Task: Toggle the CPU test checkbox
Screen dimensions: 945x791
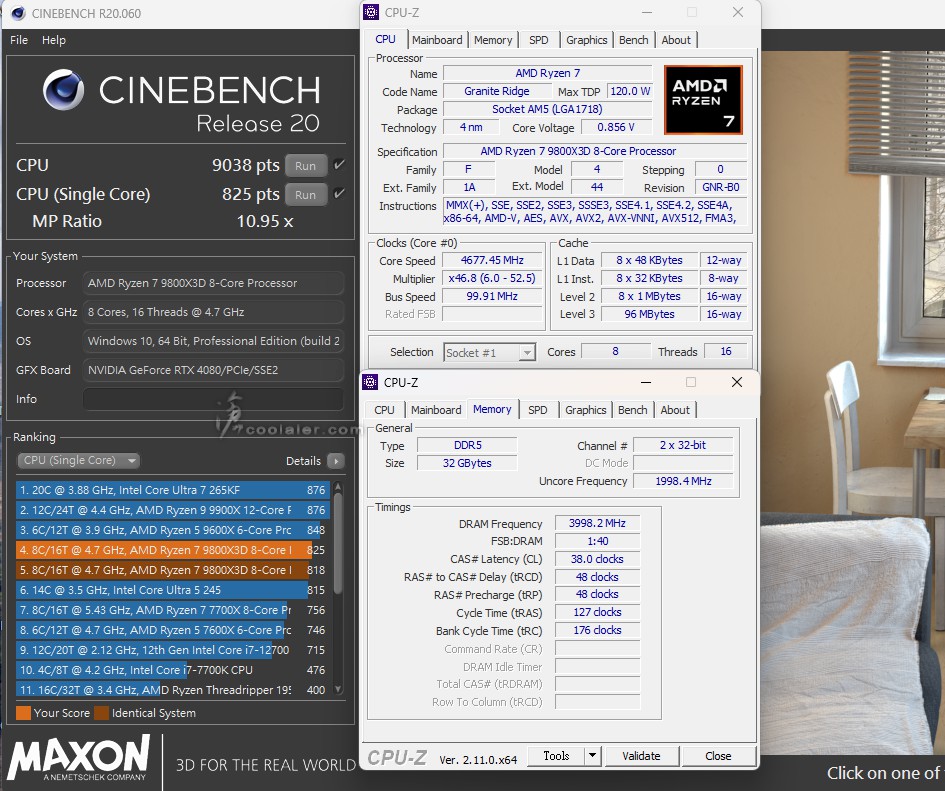Action: pos(339,164)
